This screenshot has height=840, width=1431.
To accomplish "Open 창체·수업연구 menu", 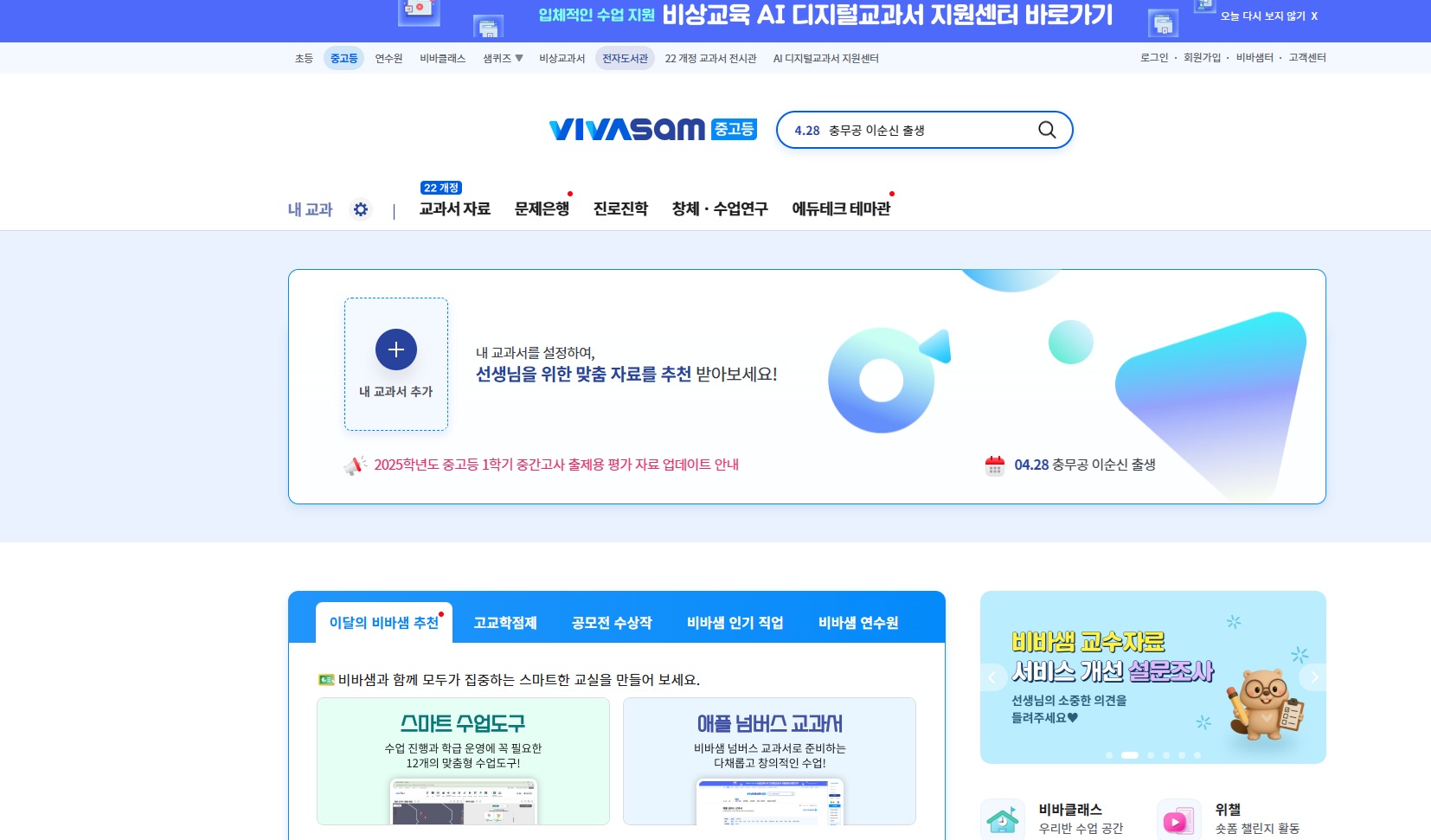I will [720, 208].
